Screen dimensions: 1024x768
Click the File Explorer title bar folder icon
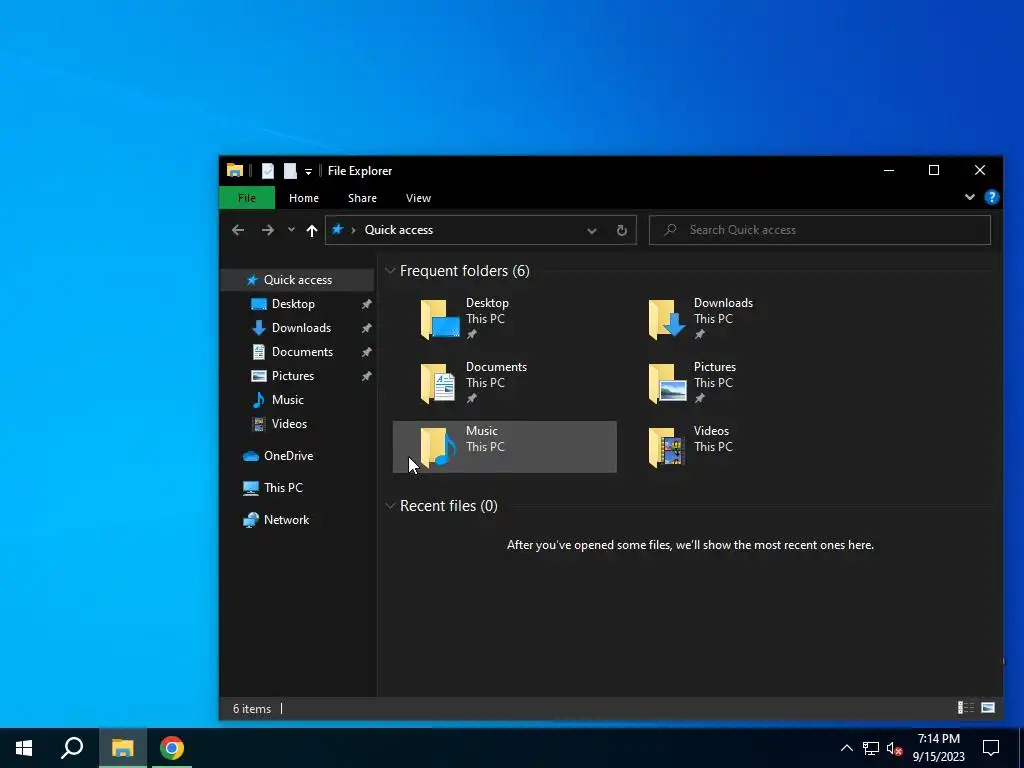235,170
